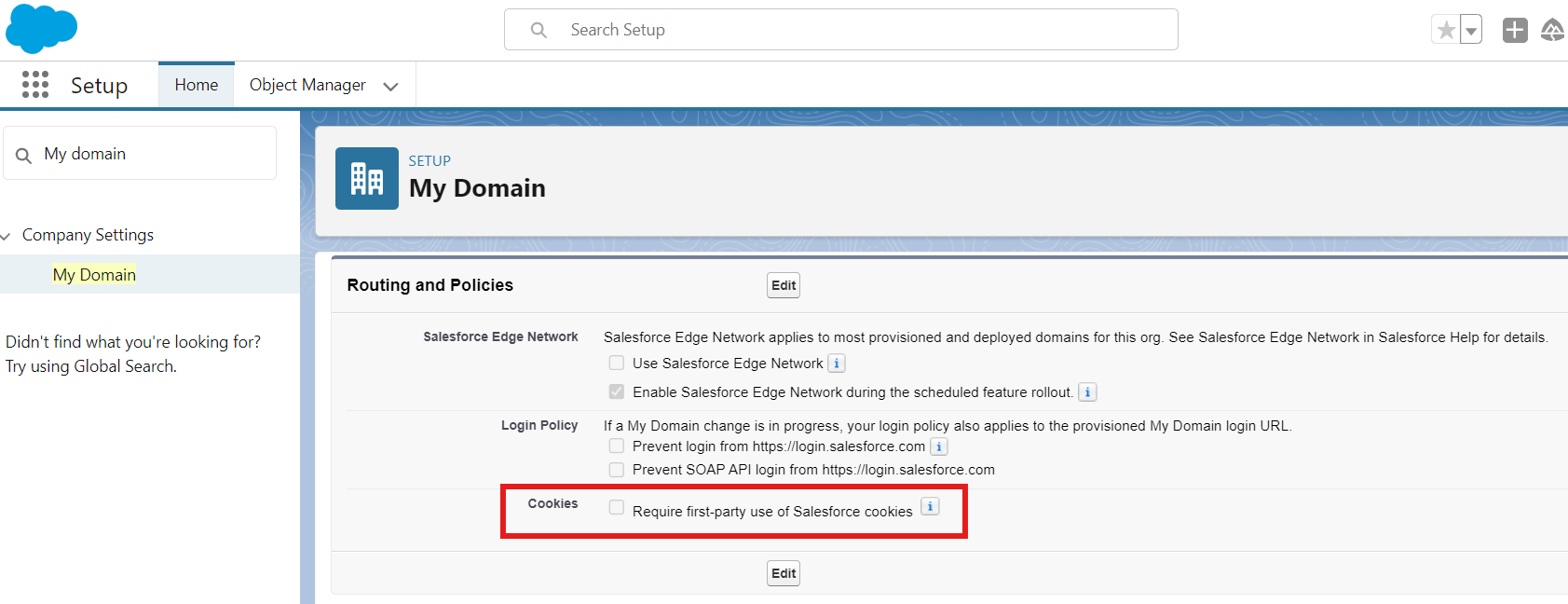Click the My Domain building icon
The width and height of the screenshot is (1568, 604).
[367, 178]
